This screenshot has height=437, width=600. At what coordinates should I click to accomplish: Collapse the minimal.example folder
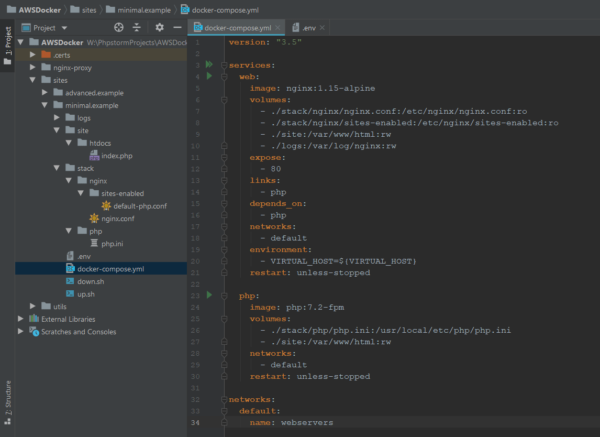[44, 105]
